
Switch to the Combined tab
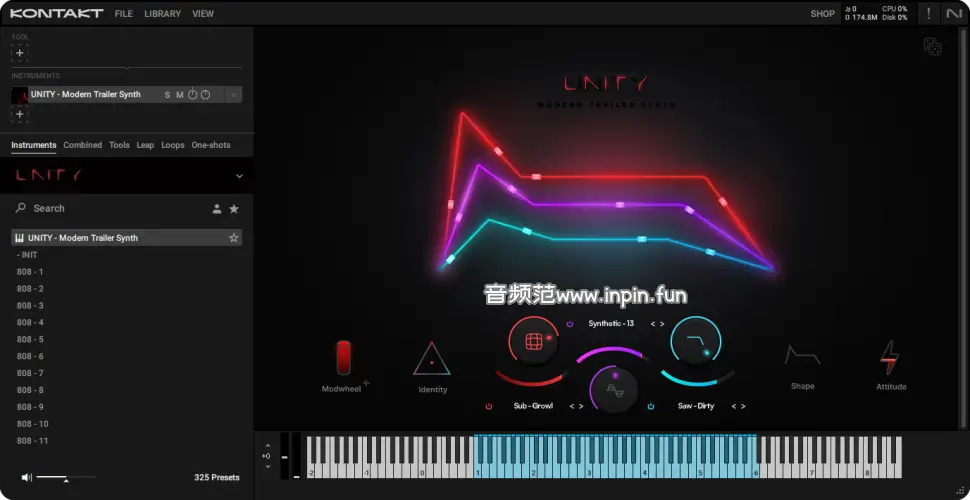[x=82, y=145]
